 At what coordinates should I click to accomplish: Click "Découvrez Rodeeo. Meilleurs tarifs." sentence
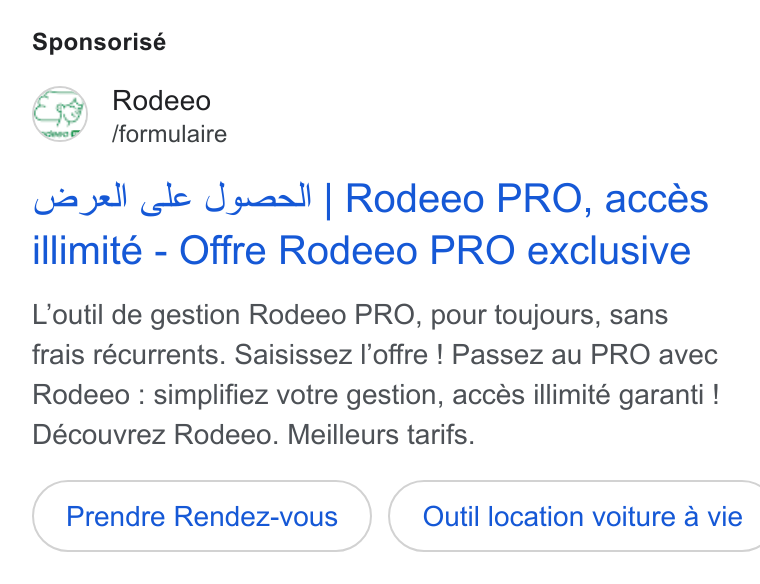pos(253,434)
